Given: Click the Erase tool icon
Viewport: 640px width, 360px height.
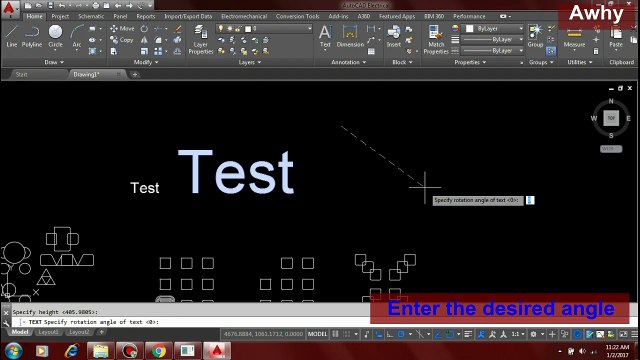Looking at the screenshot, I should [178, 29].
